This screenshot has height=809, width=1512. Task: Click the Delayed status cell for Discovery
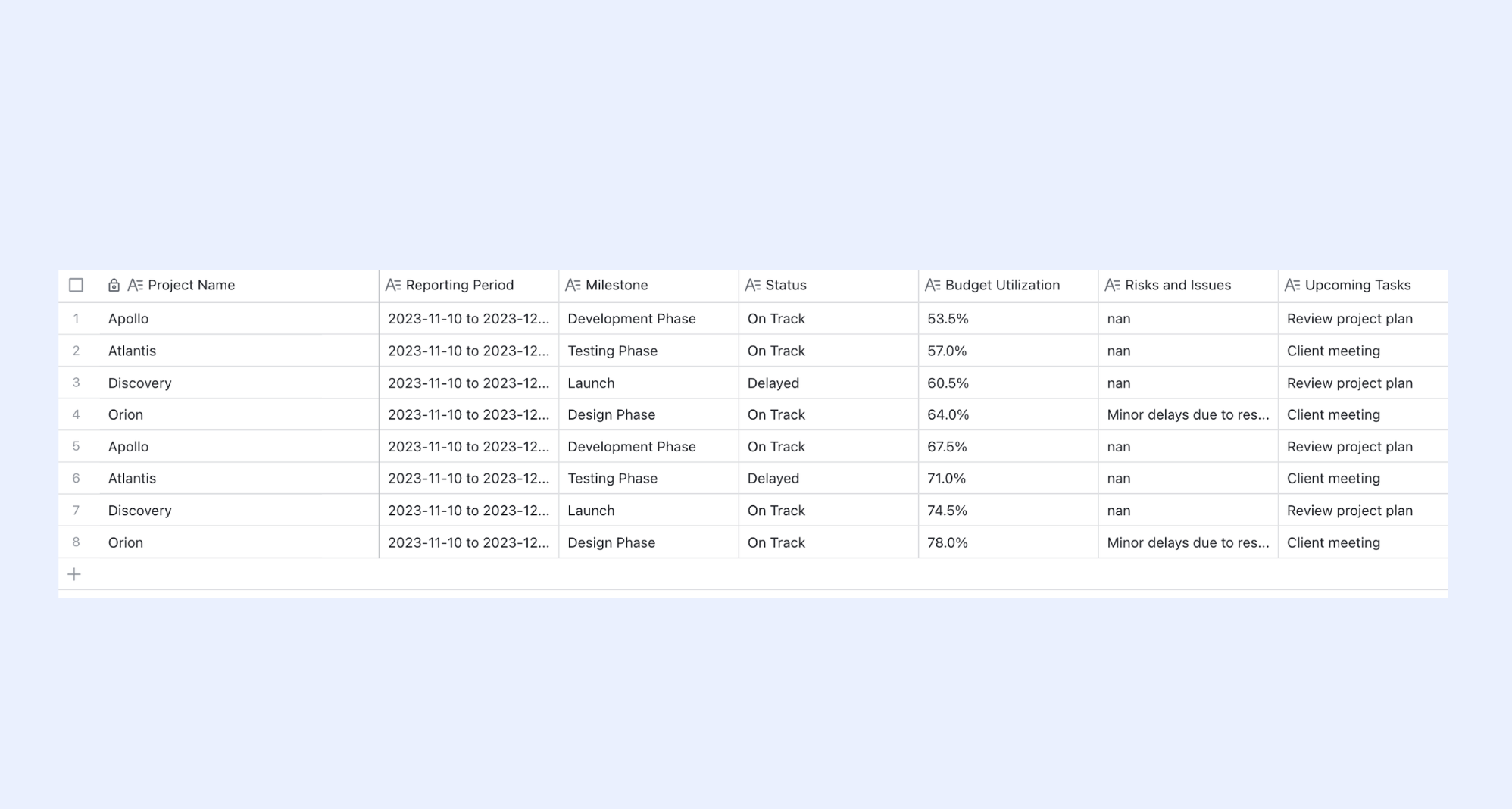pyautogui.click(x=829, y=383)
